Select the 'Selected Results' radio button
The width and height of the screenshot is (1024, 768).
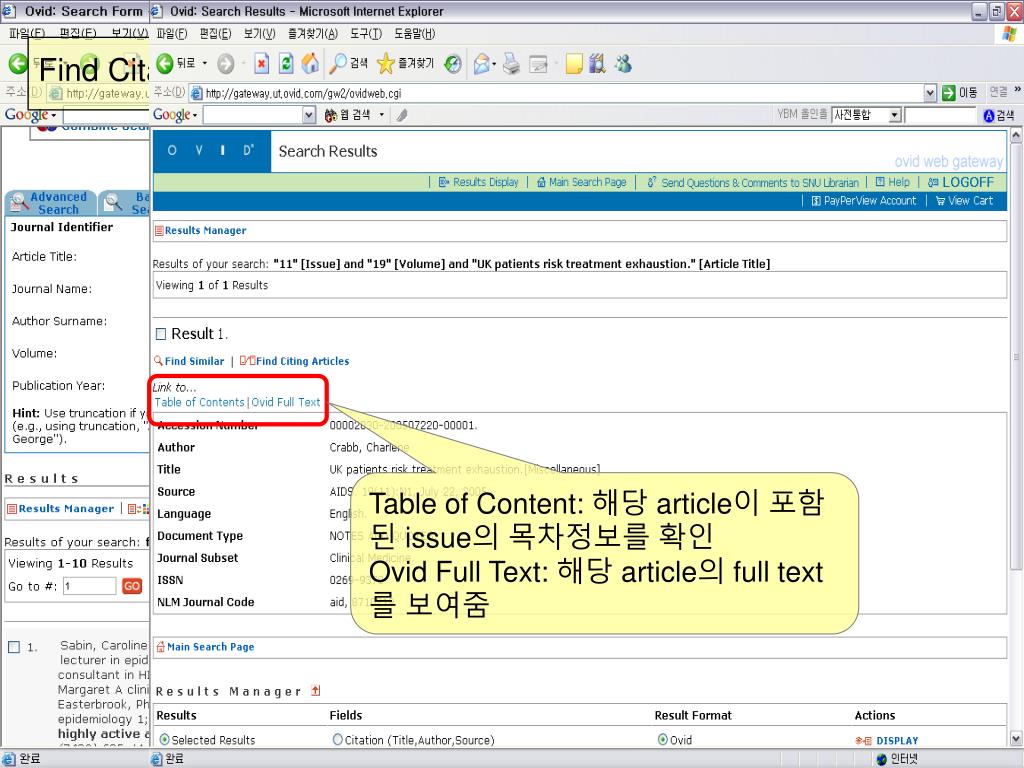[x=165, y=739]
